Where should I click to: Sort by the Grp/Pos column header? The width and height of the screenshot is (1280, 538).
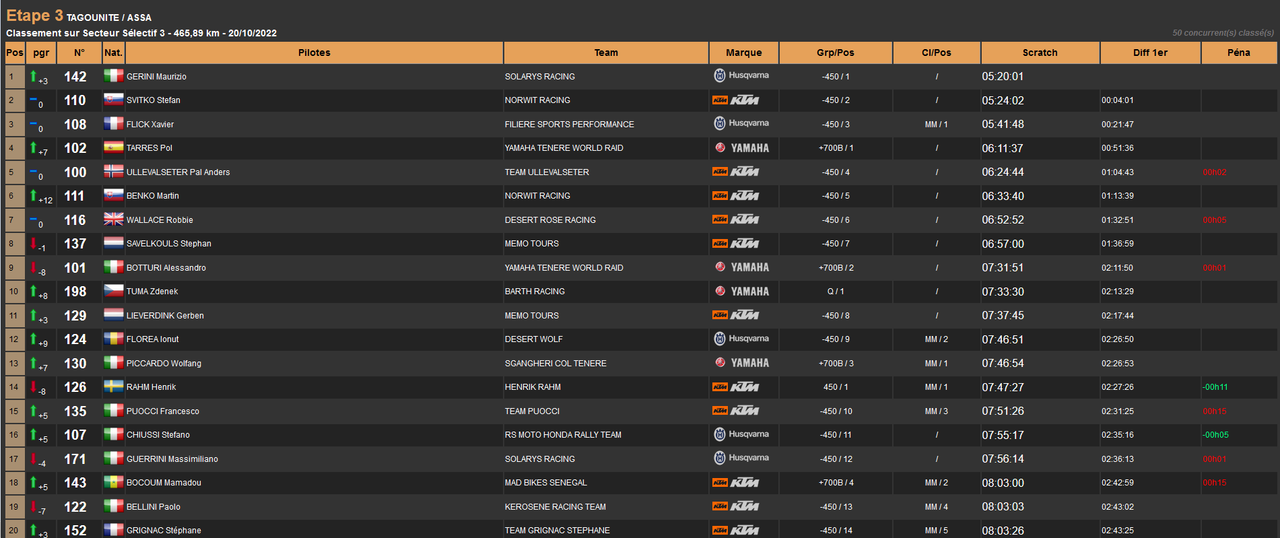(x=836, y=53)
